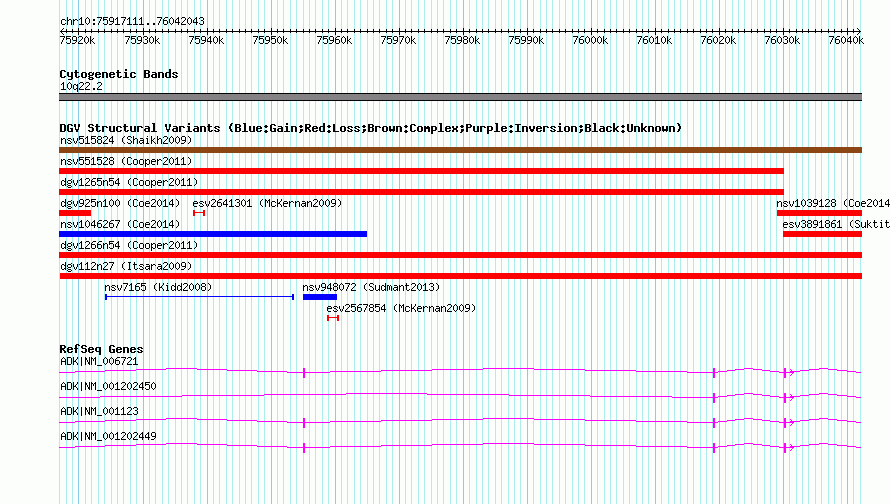Click the 76030k ruler position
Image resolution: width=890 pixels, height=504 pixels.
782,40
